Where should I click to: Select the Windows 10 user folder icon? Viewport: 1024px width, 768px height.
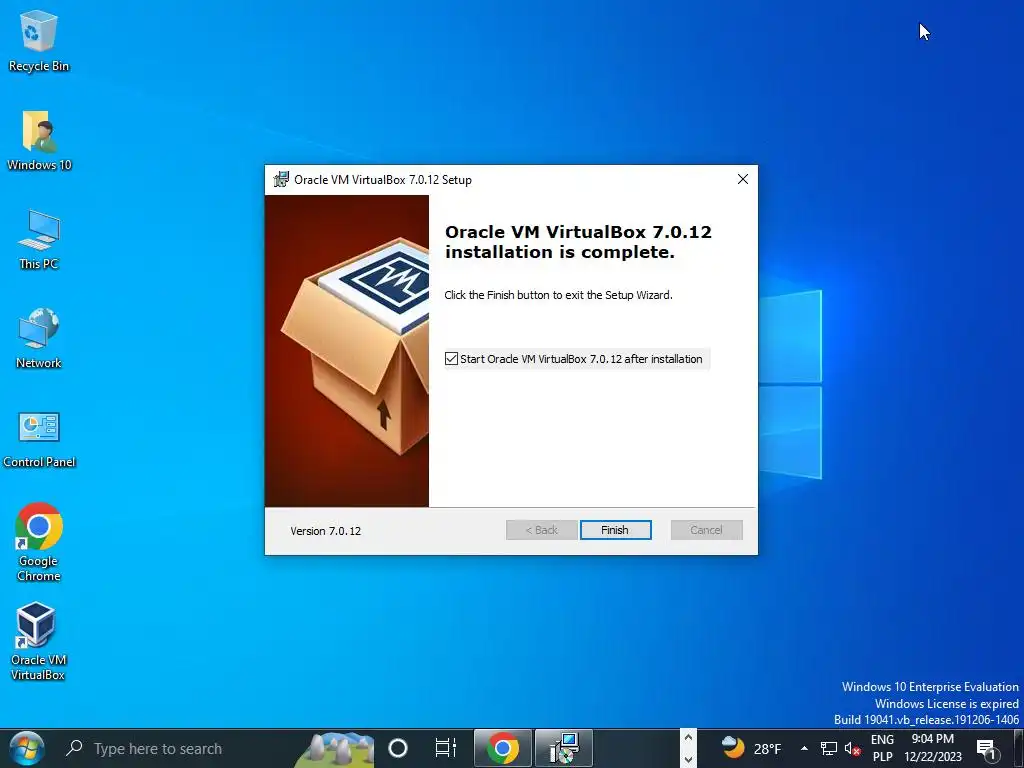(39, 141)
